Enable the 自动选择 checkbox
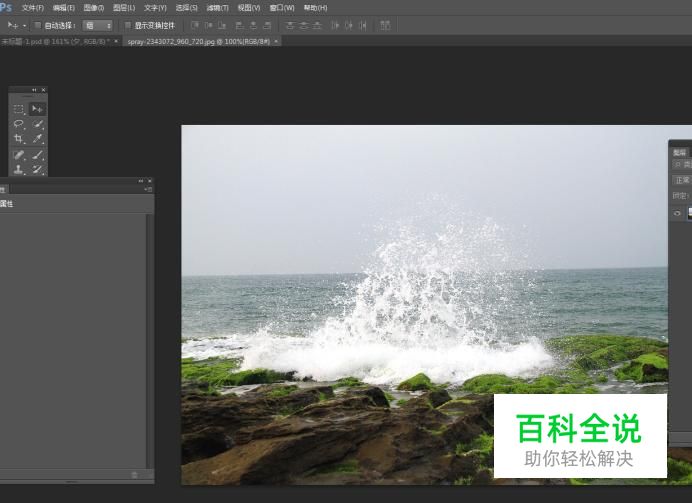The height and width of the screenshot is (503, 692). click(x=38, y=25)
